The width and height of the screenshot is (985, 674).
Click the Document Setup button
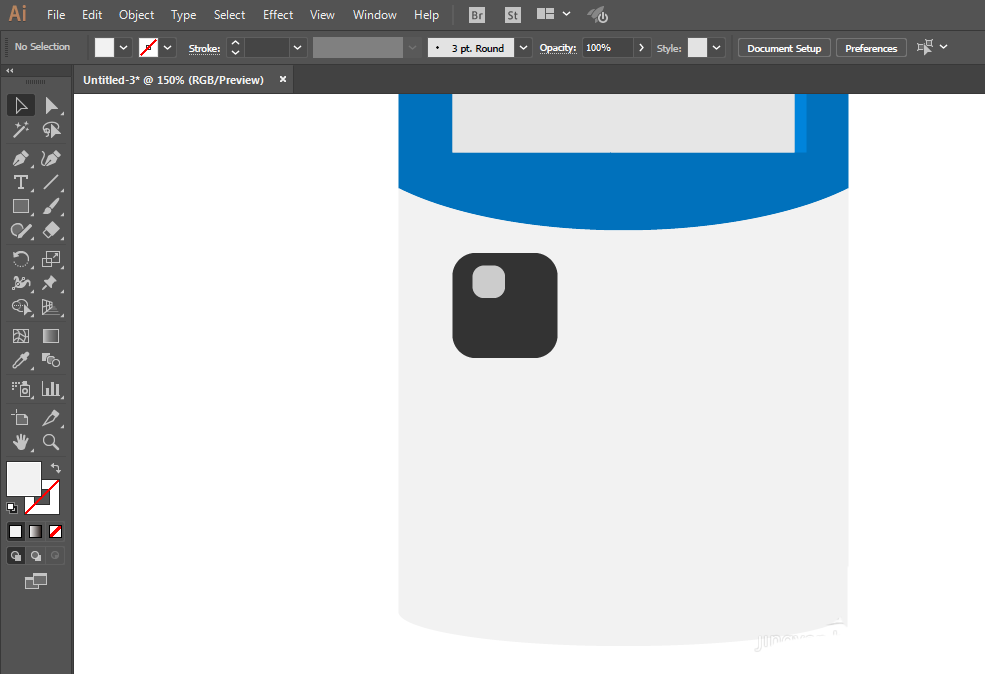(784, 48)
